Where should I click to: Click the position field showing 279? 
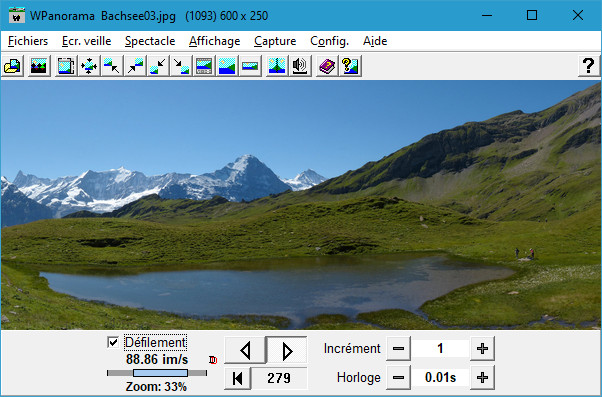(x=279, y=378)
